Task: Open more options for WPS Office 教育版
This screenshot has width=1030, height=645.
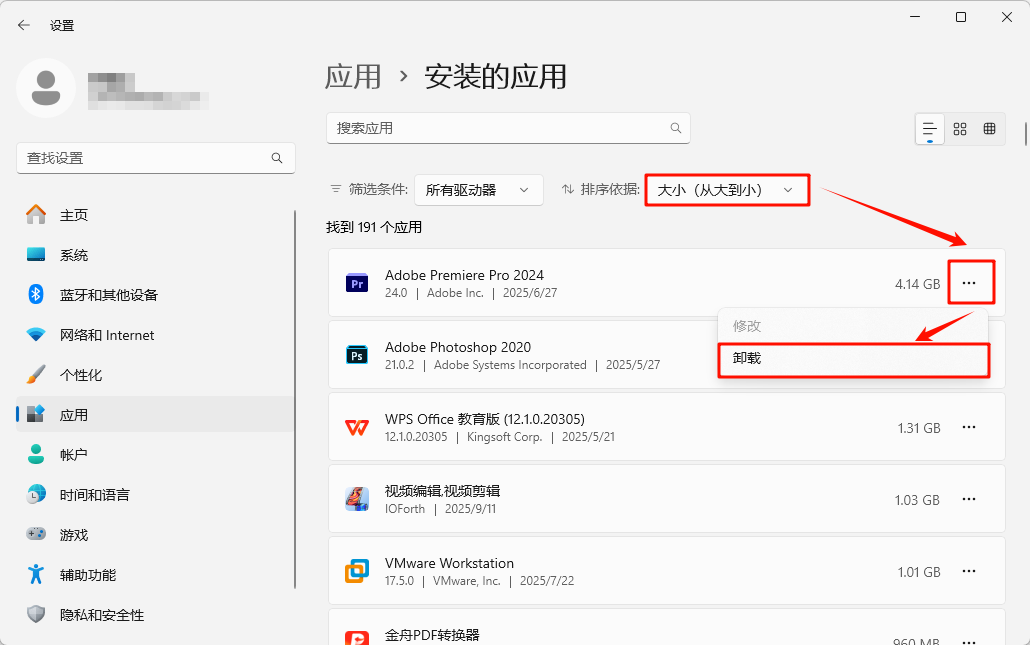Action: (969, 428)
